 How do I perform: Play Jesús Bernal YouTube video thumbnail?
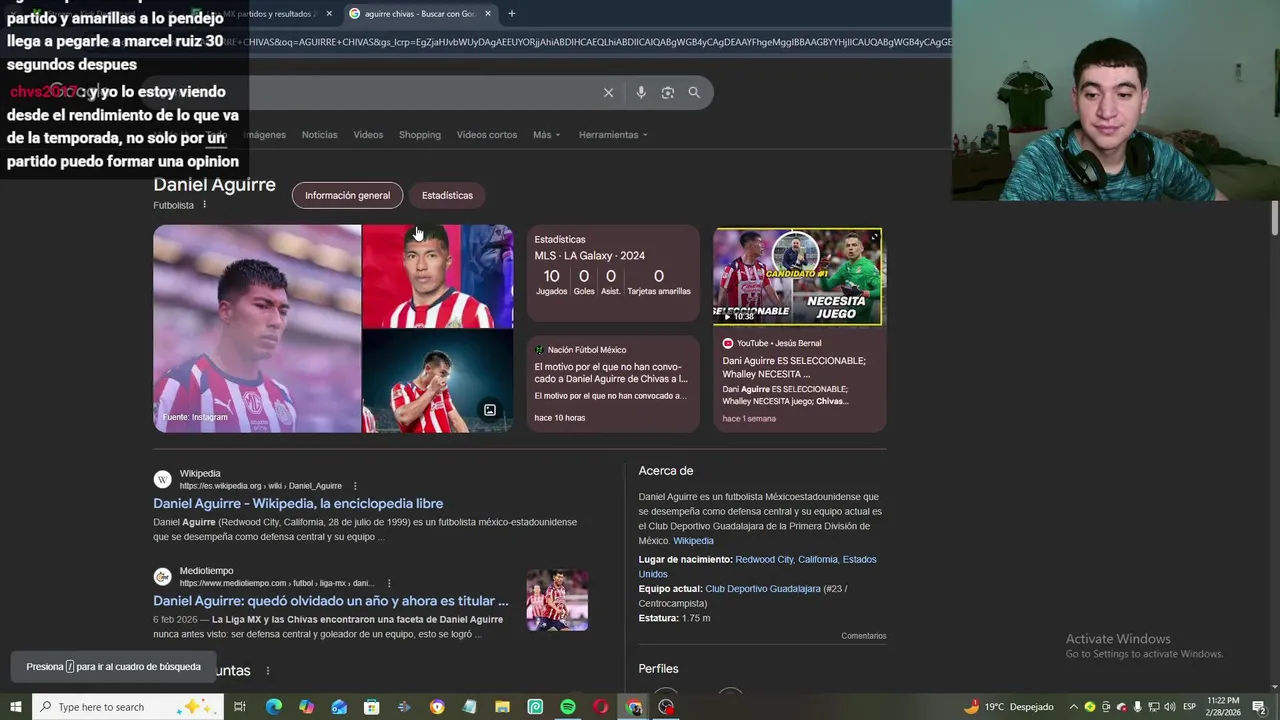(798, 277)
